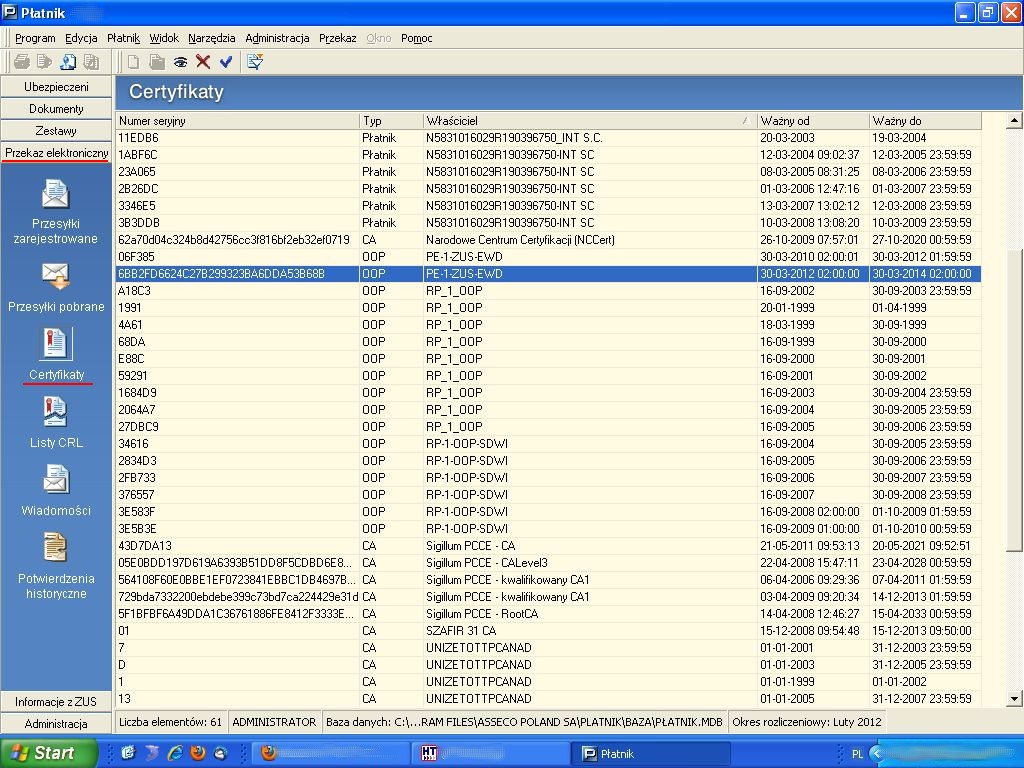Click the blue user card toolbar icon

(68, 62)
